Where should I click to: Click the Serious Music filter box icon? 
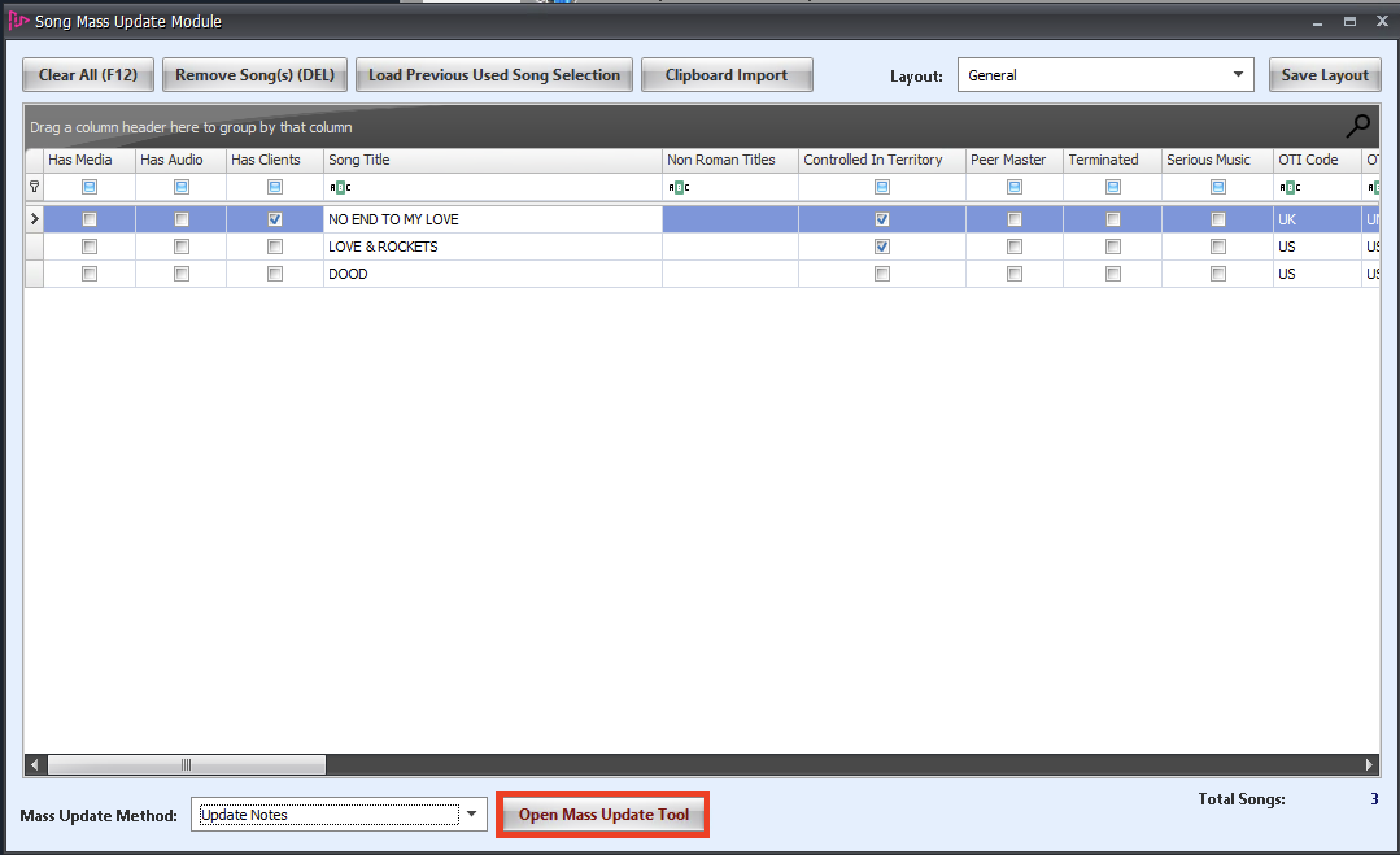tap(1218, 187)
